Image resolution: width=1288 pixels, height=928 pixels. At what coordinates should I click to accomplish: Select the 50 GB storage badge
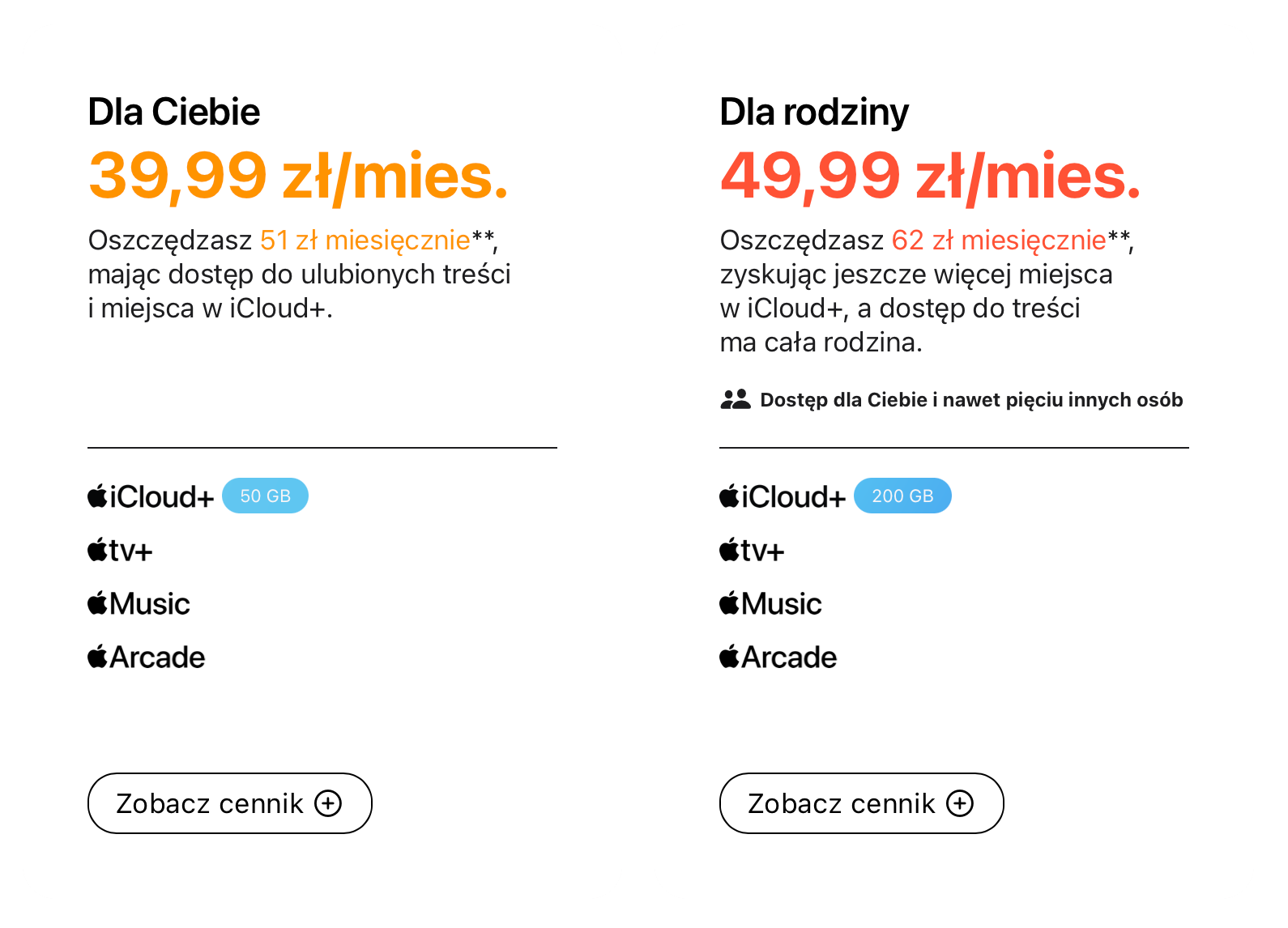click(x=265, y=496)
